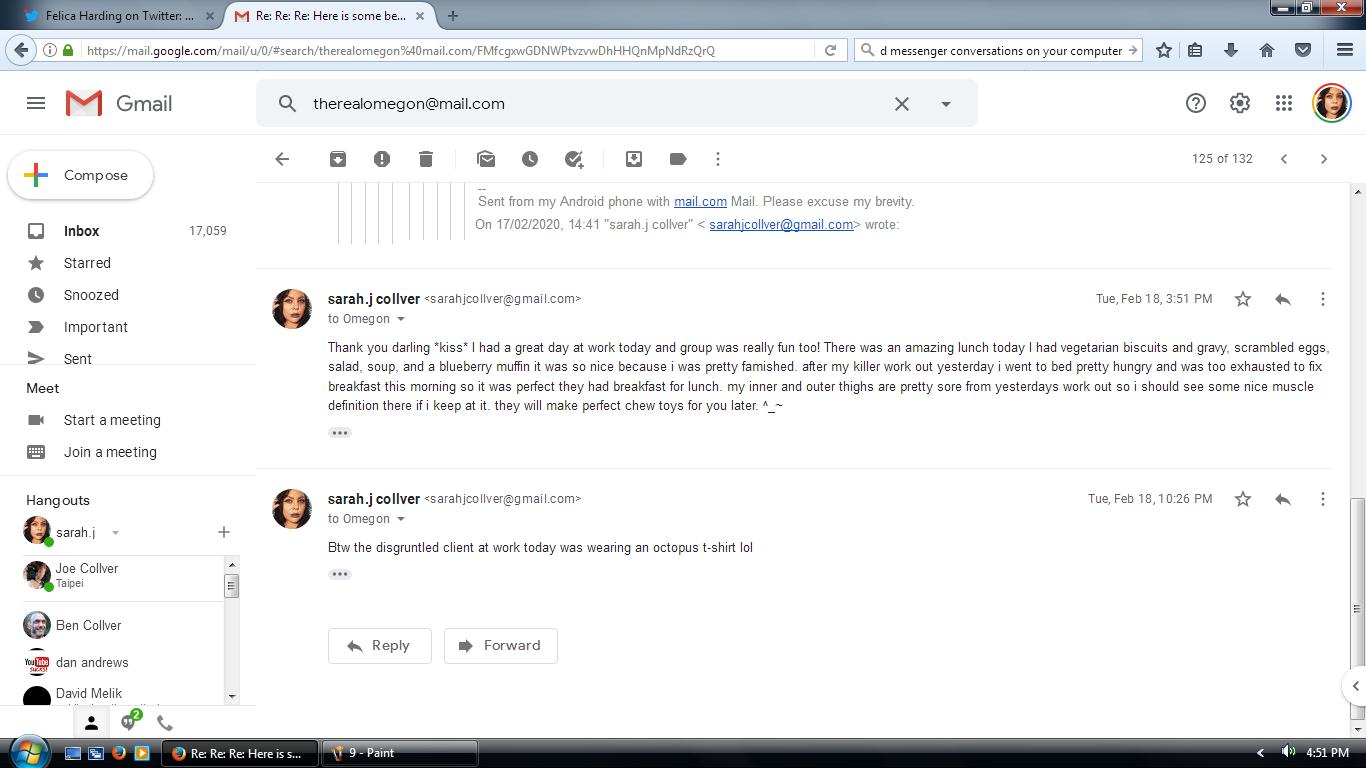This screenshot has height=768, width=1366.
Task: Open the Labels icon in toolbar
Action: pos(678,159)
